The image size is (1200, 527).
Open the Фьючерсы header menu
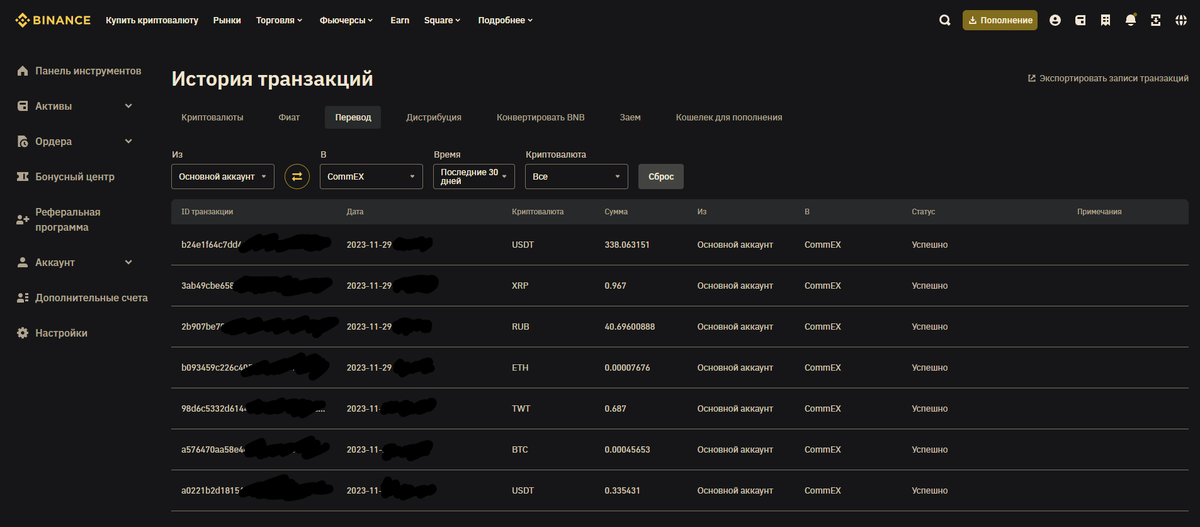click(346, 20)
